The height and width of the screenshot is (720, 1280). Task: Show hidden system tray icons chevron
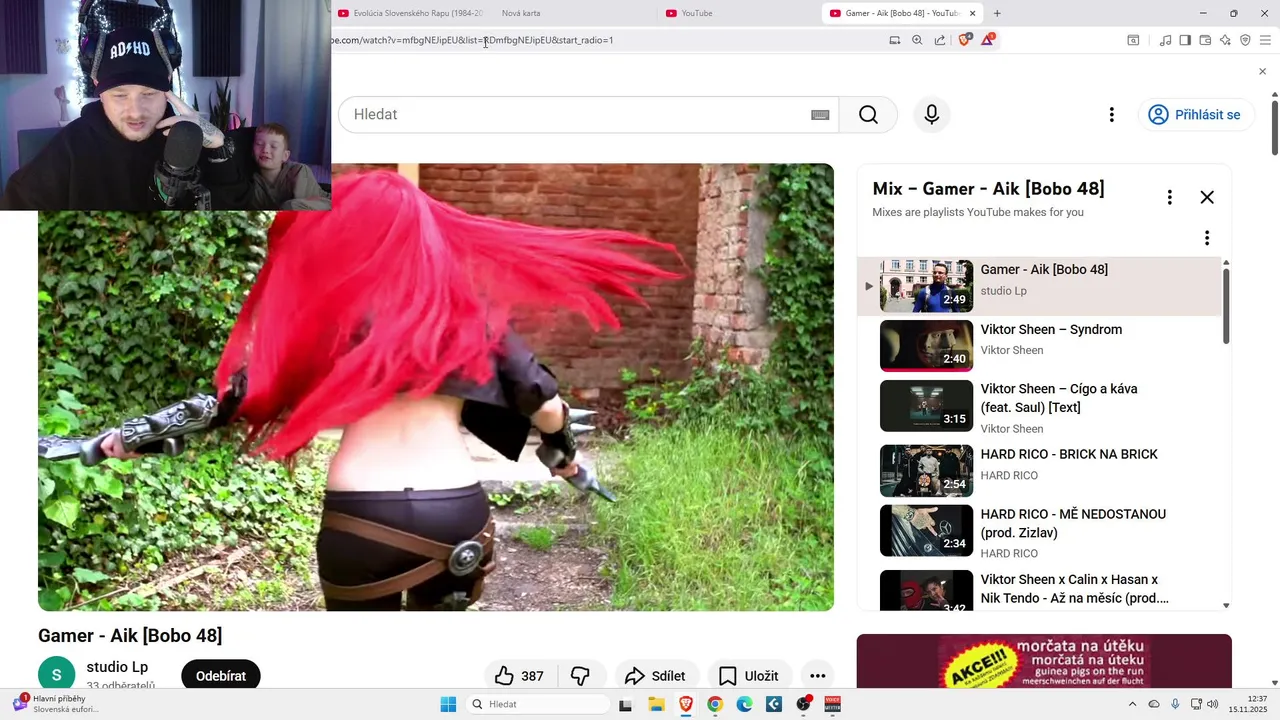click(x=1133, y=704)
